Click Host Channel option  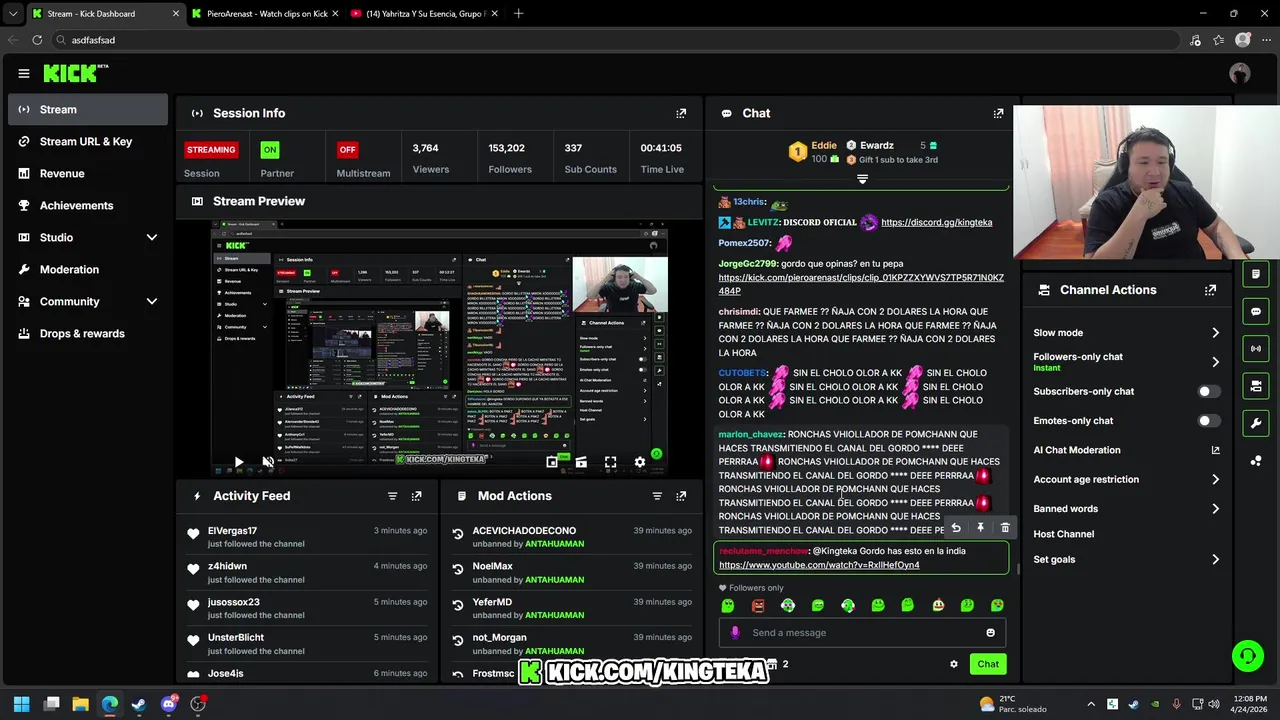(x=1064, y=534)
